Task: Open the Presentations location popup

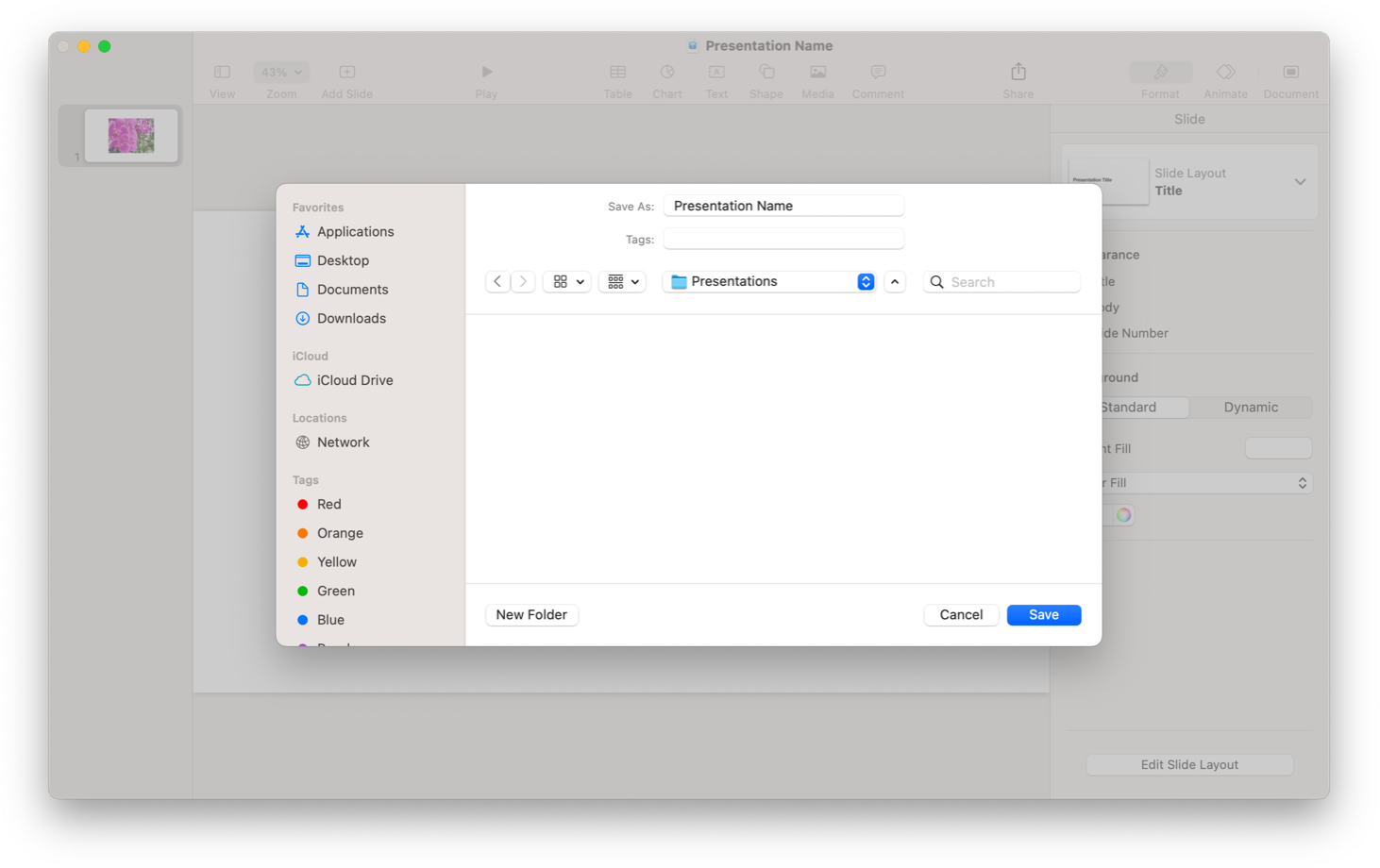Action: click(769, 282)
